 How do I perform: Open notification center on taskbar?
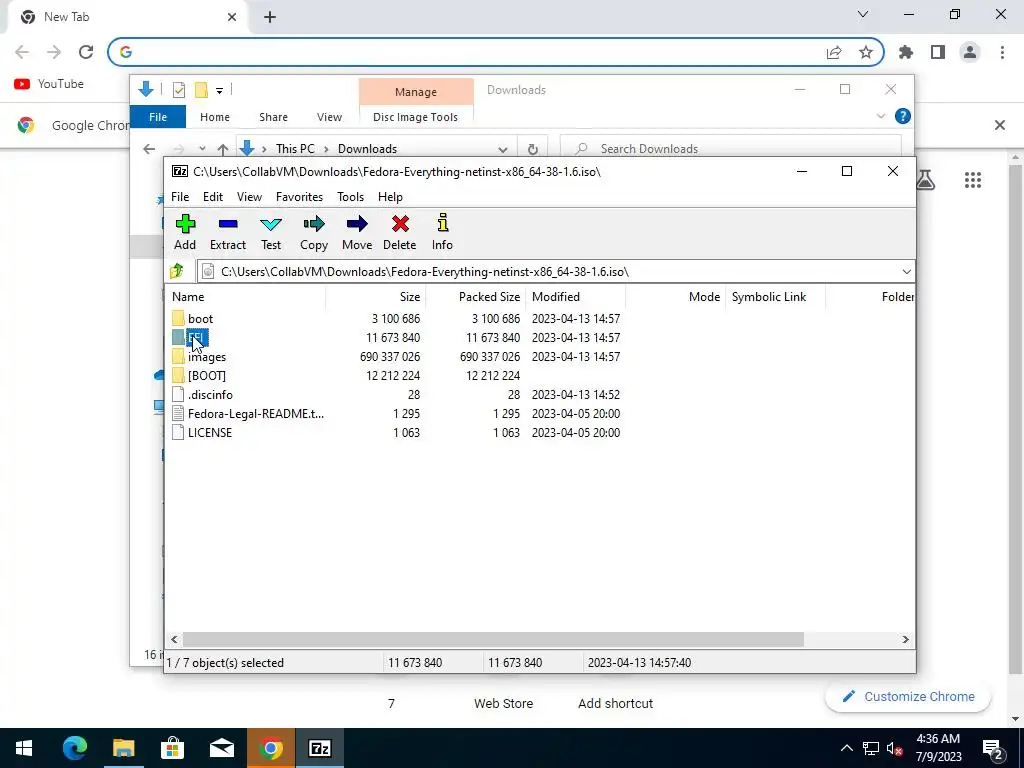tap(993, 748)
